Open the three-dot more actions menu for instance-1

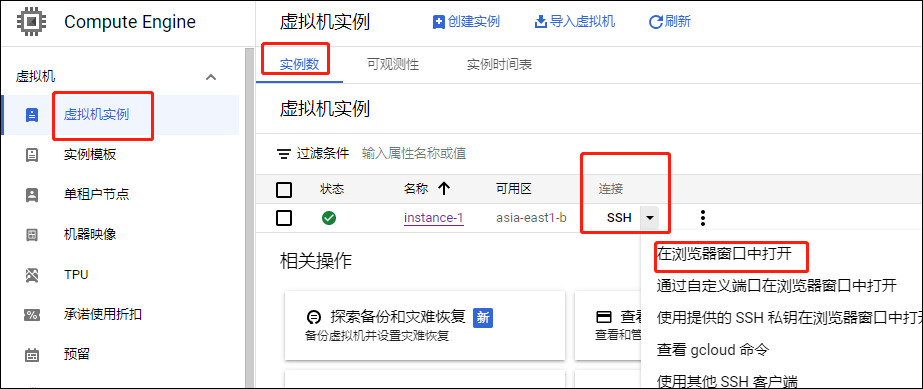pyautogui.click(x=702, y=218)
